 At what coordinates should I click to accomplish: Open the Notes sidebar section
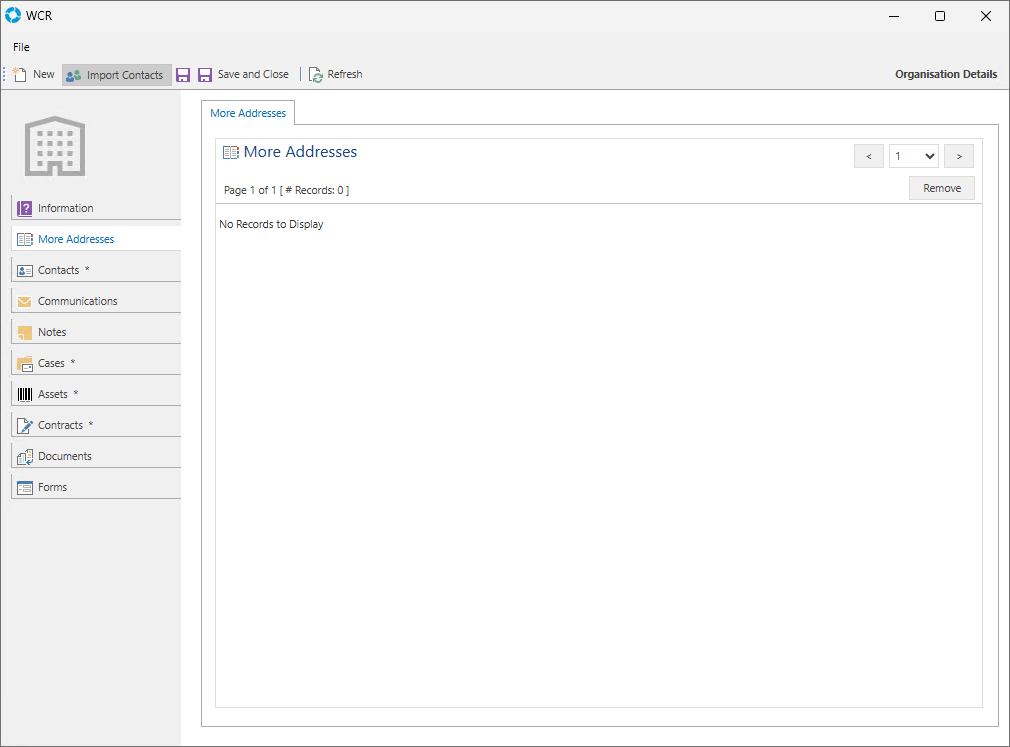pos(52,332)
